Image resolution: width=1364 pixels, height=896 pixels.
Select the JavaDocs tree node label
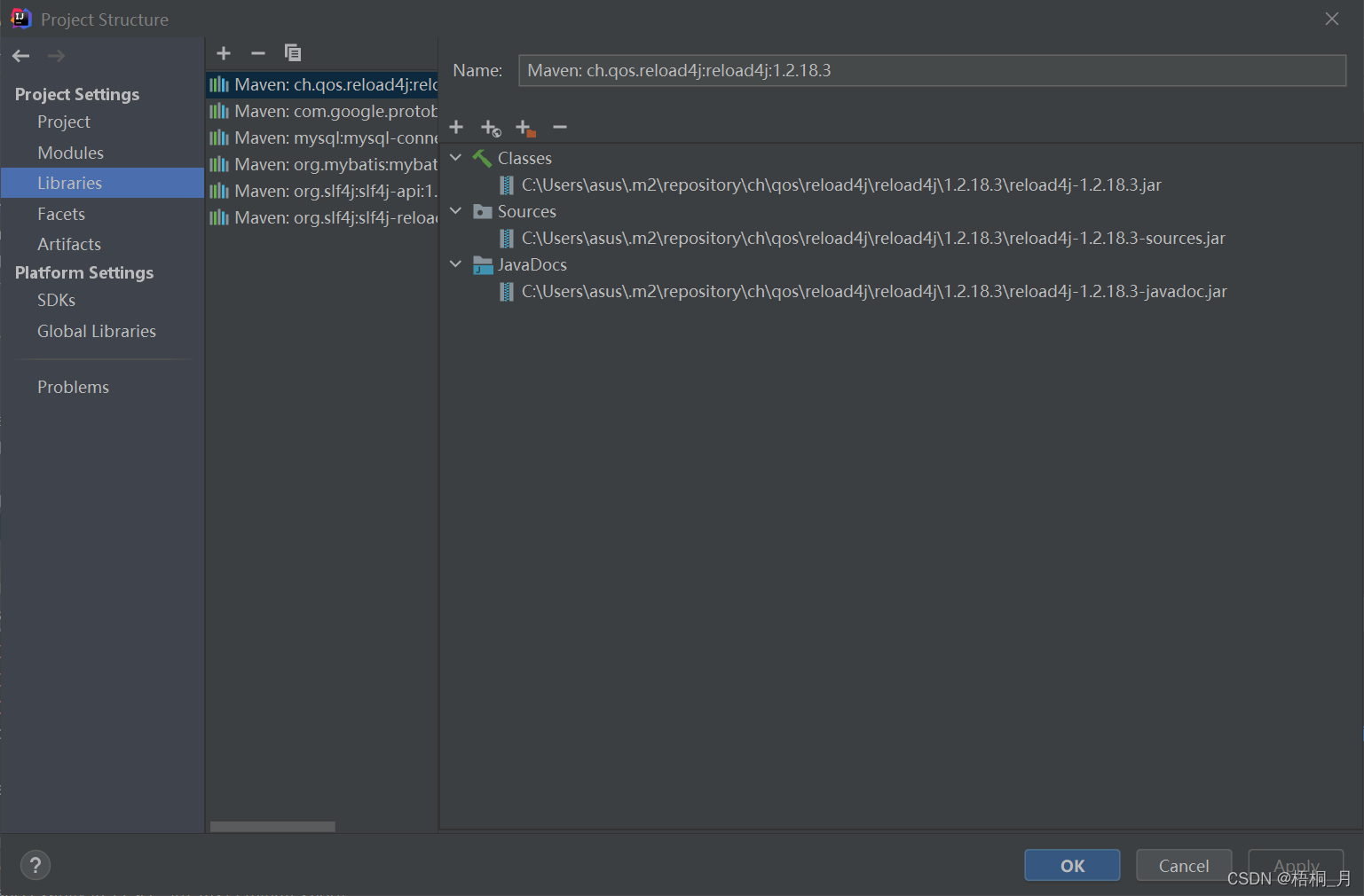[532, 264]
